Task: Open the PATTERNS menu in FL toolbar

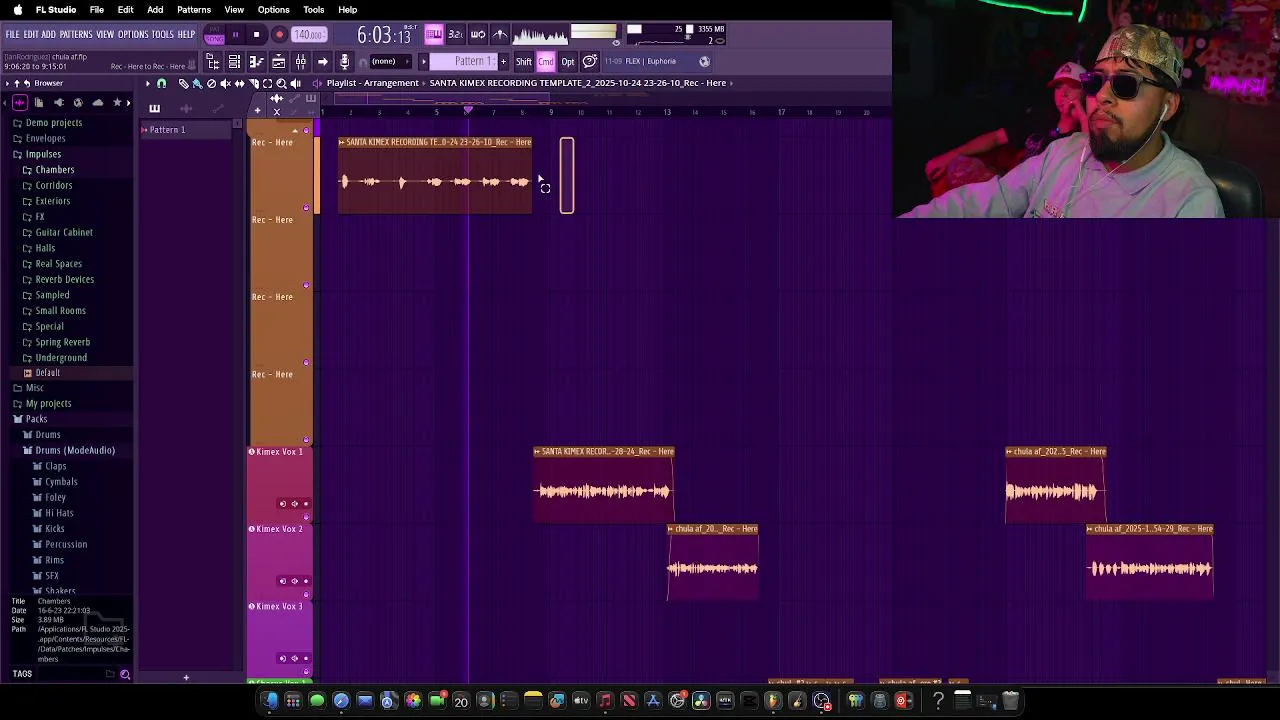Action: pos(76,35)
